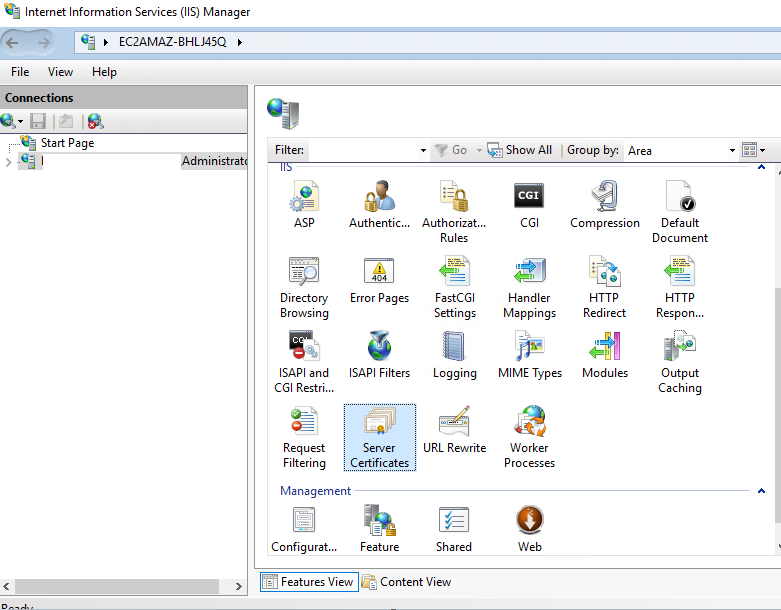The width and height of the screenshot is (781, 610).
Task: Open HTTP Redirect feature
Action: tap(604, 288)
